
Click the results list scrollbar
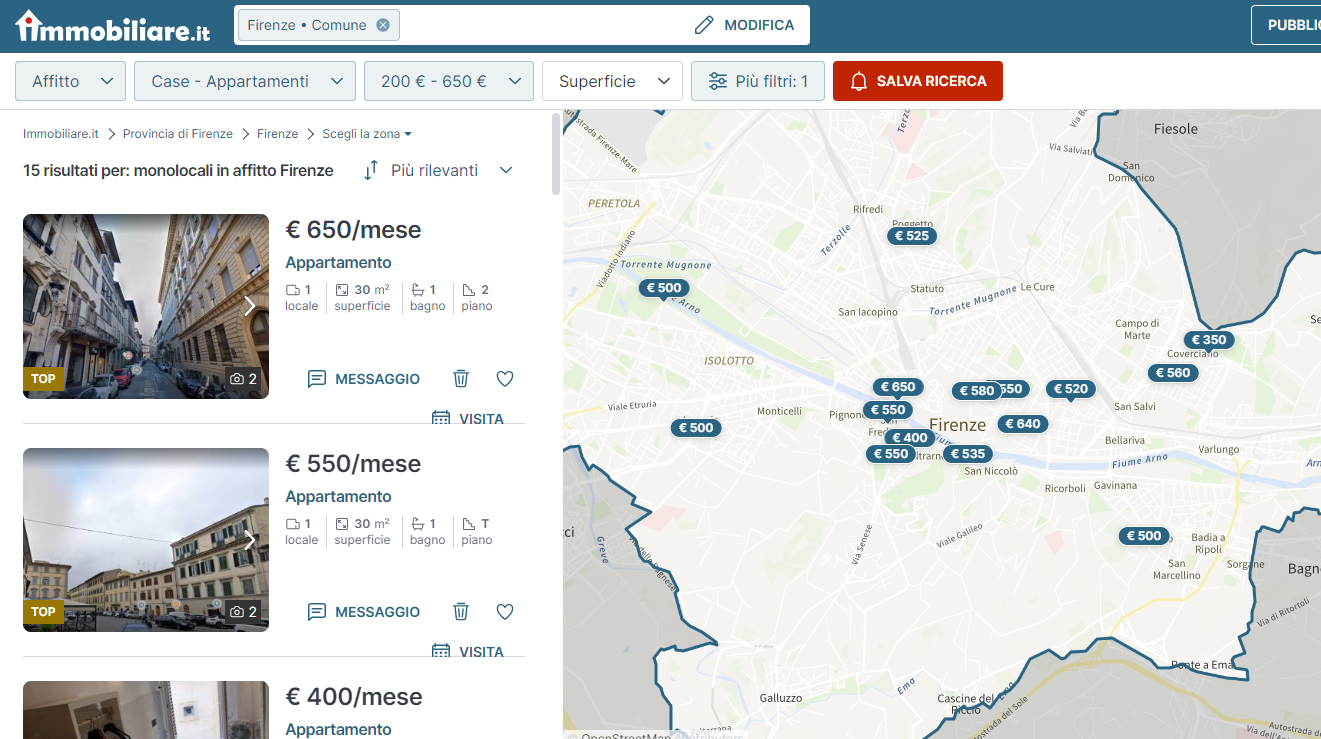[x=556, y=154]
